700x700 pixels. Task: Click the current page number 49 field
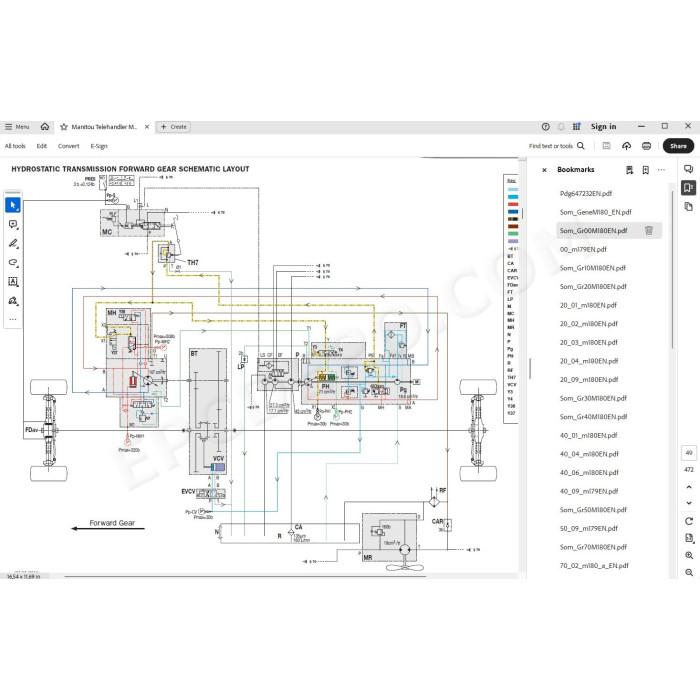coord(689,453)
